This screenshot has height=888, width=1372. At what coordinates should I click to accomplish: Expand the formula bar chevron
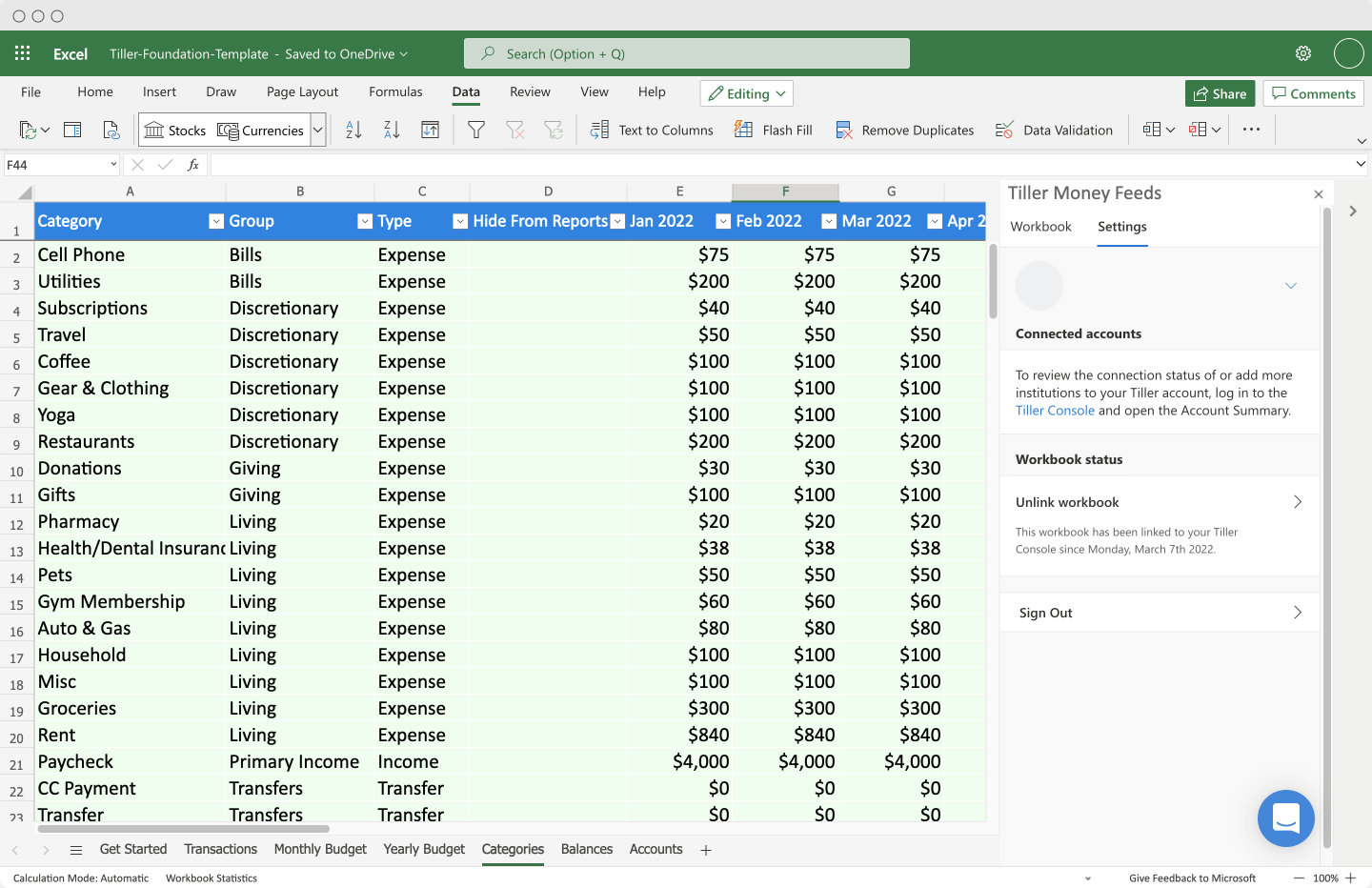(1361, 164)
